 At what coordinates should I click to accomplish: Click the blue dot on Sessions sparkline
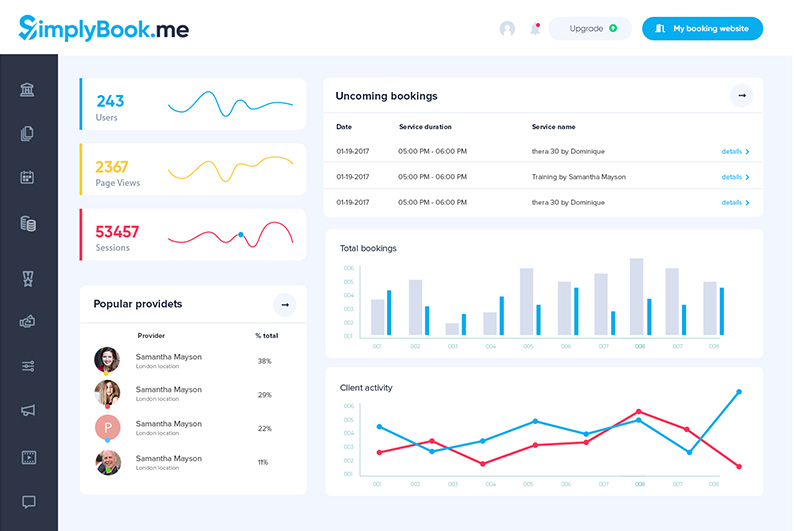[x=241, y=235]
